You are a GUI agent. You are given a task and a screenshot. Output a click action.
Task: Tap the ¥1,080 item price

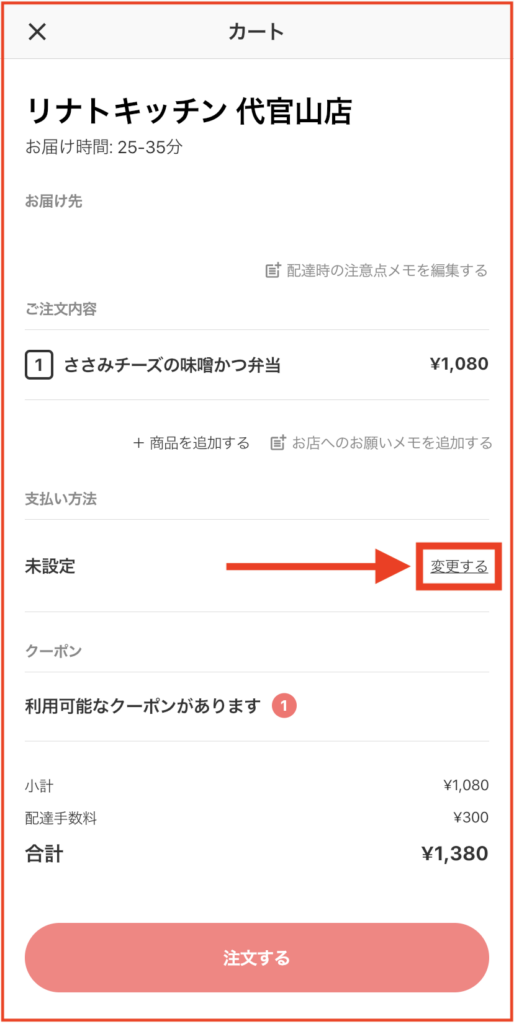(459, 364)
